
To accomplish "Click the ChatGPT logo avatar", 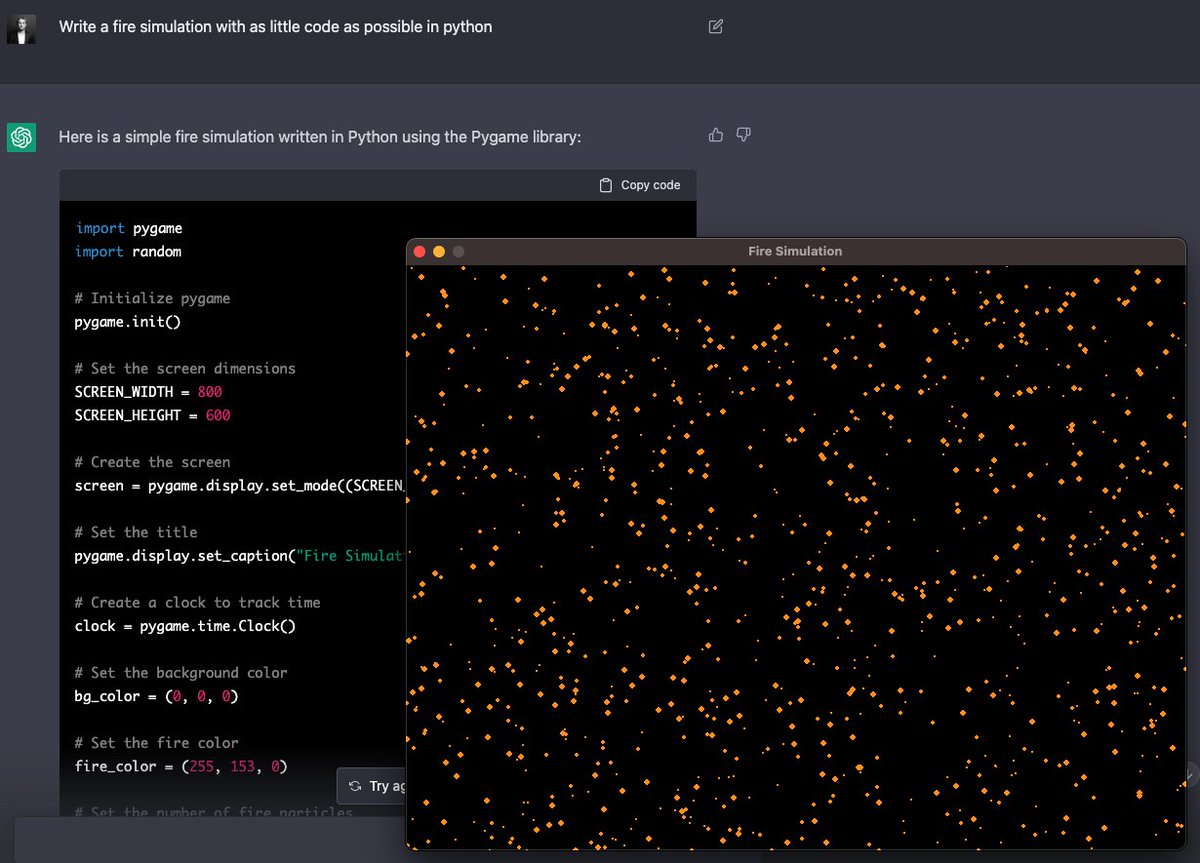I will (x=22, y=137).
